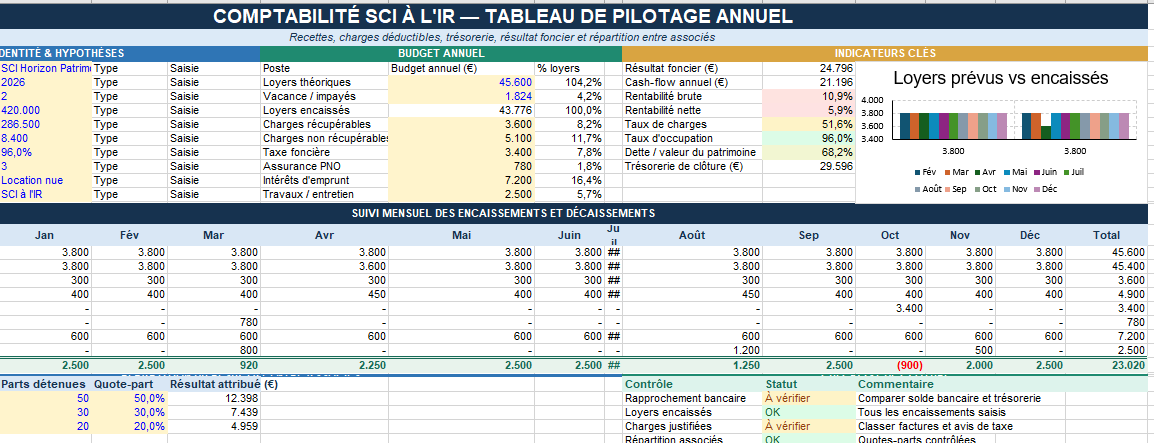Select the 'Intérêts d'emprunt' row label
The width and height of the screenshot is (1154, 443).
tap(325, 180)
